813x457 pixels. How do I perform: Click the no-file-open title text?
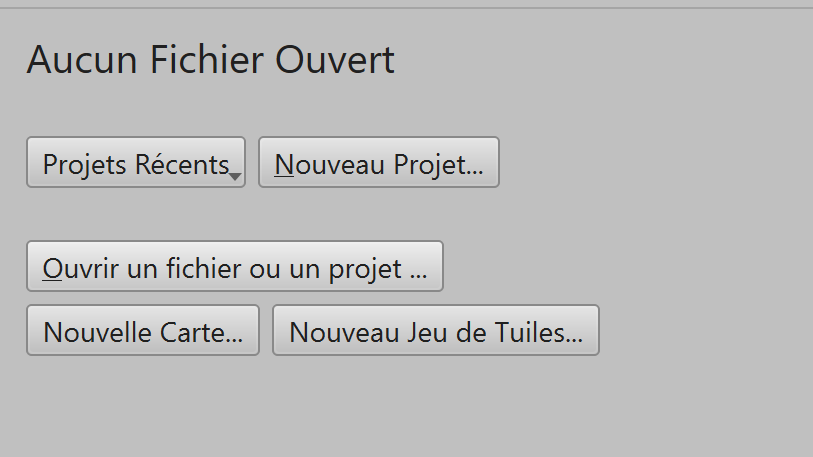(211, 60)
